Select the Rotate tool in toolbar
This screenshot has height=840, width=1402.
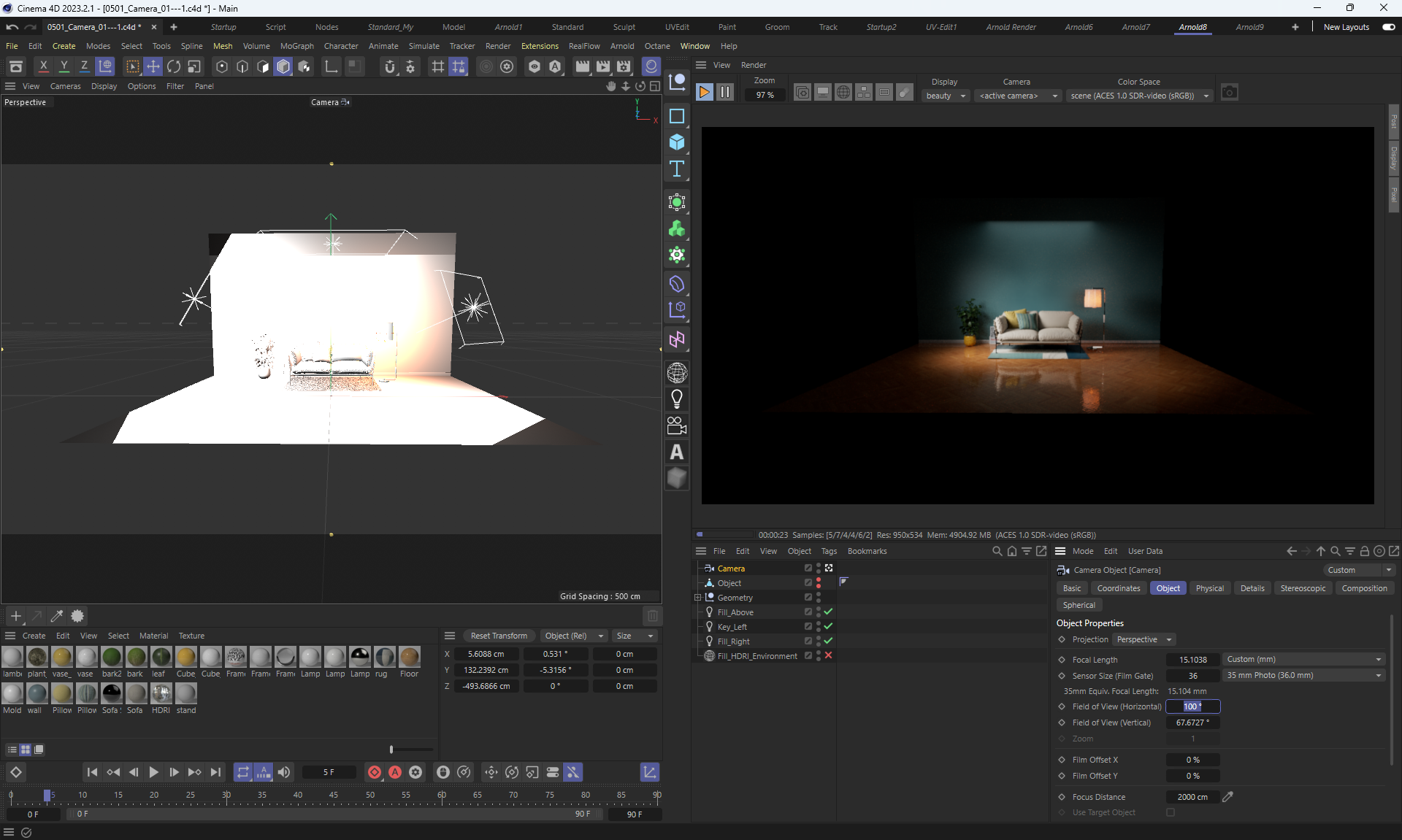pos(174,66)
